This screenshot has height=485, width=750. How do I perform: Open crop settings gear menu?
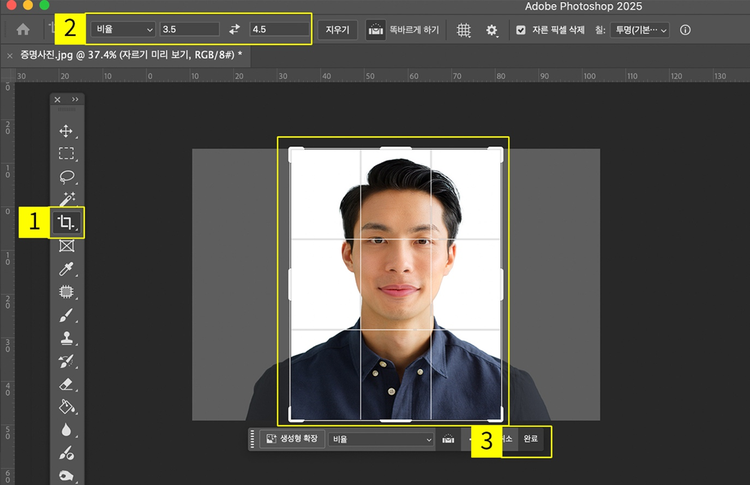pyautogui.click(x=491, y=30)
